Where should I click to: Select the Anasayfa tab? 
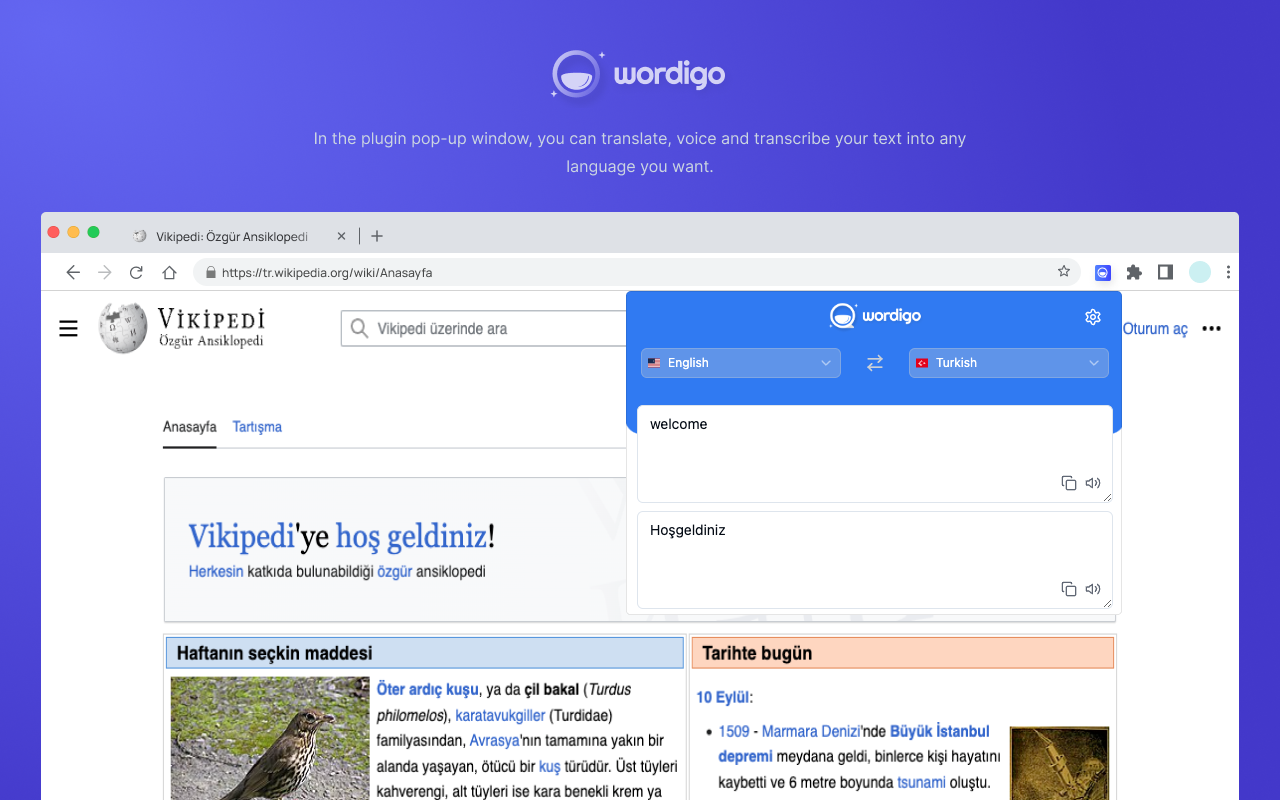(x=190, y=427)
